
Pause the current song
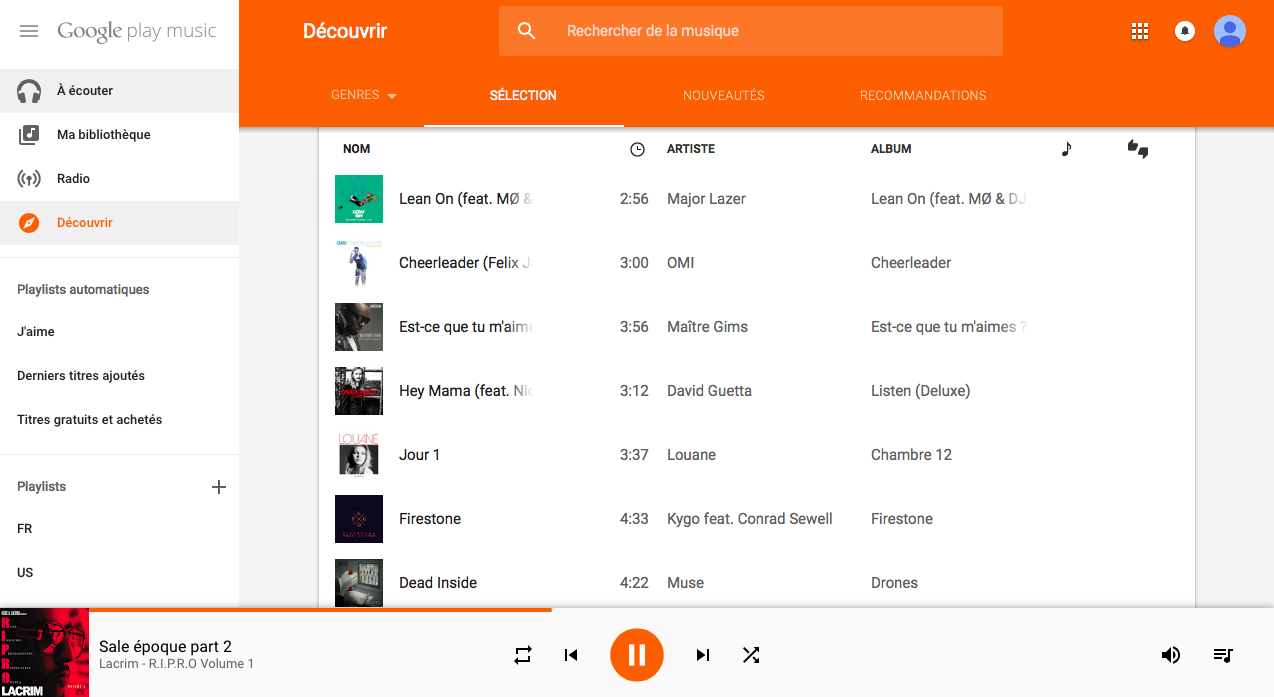pyautogui.click(x=637, y=655)
